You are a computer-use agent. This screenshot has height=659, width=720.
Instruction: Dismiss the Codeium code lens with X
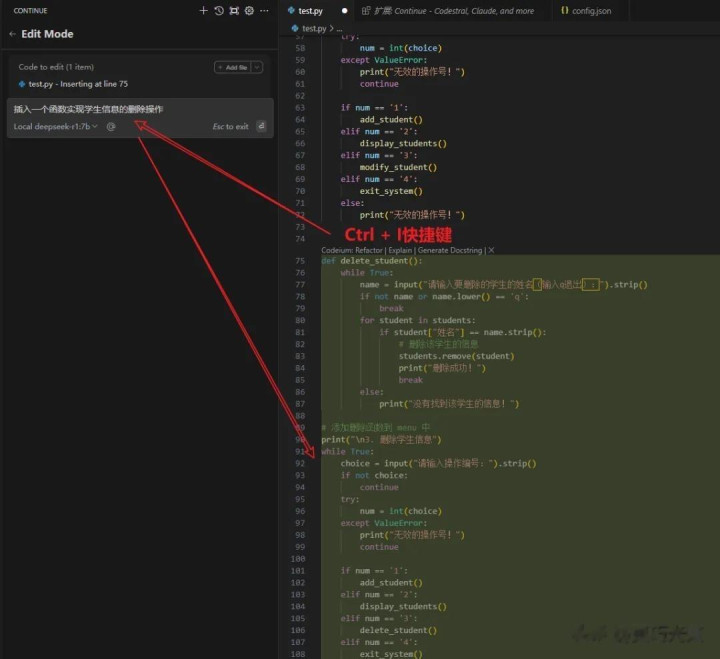click(x=491, y=250)
